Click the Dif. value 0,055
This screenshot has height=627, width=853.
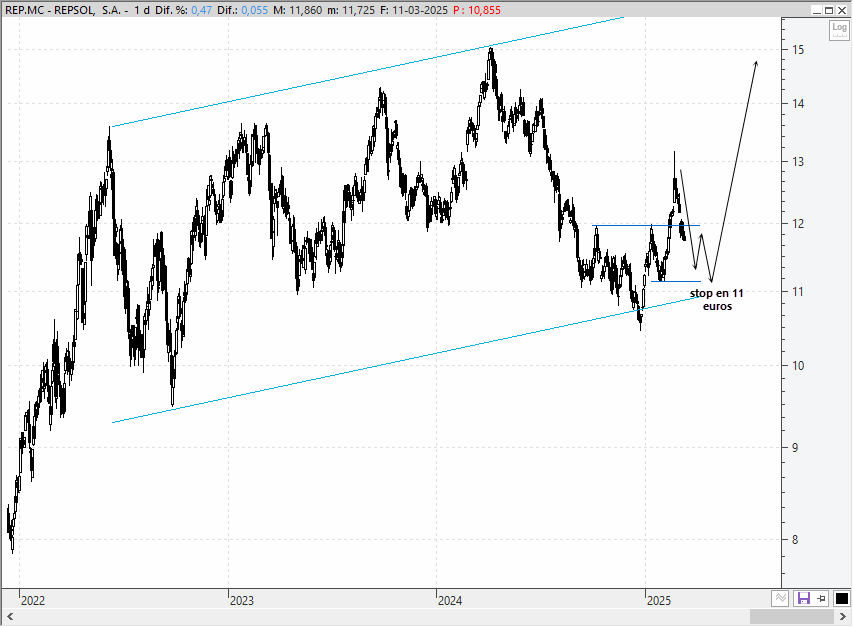[255, 10]
